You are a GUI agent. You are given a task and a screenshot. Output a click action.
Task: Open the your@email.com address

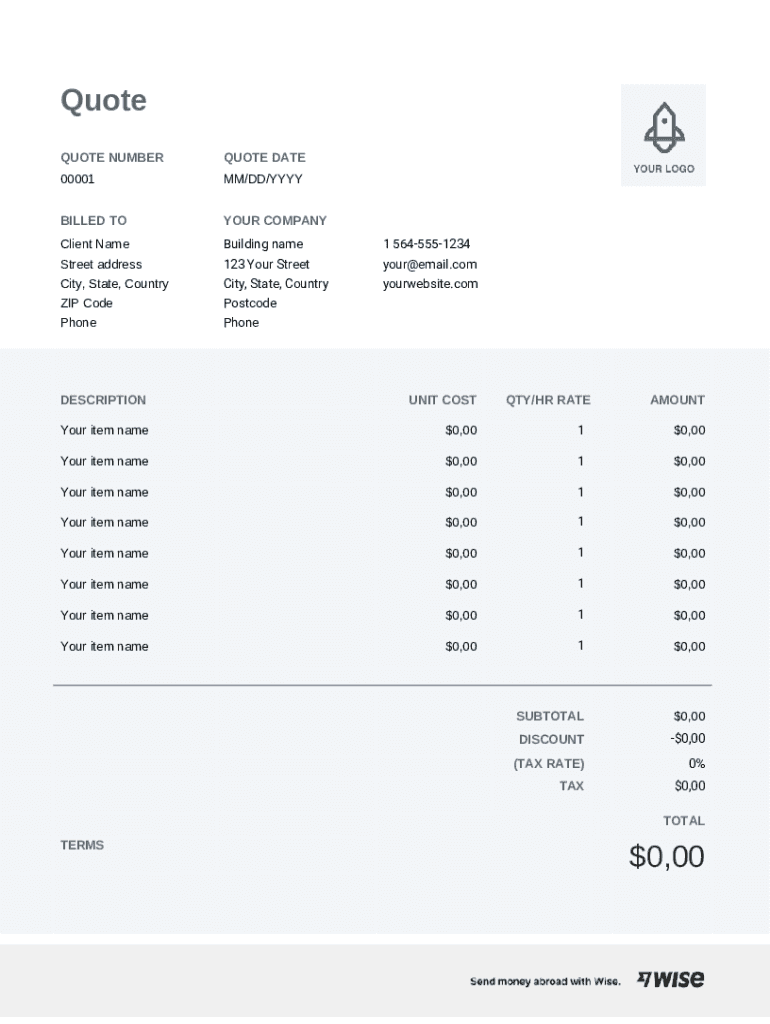click(430, 264)
